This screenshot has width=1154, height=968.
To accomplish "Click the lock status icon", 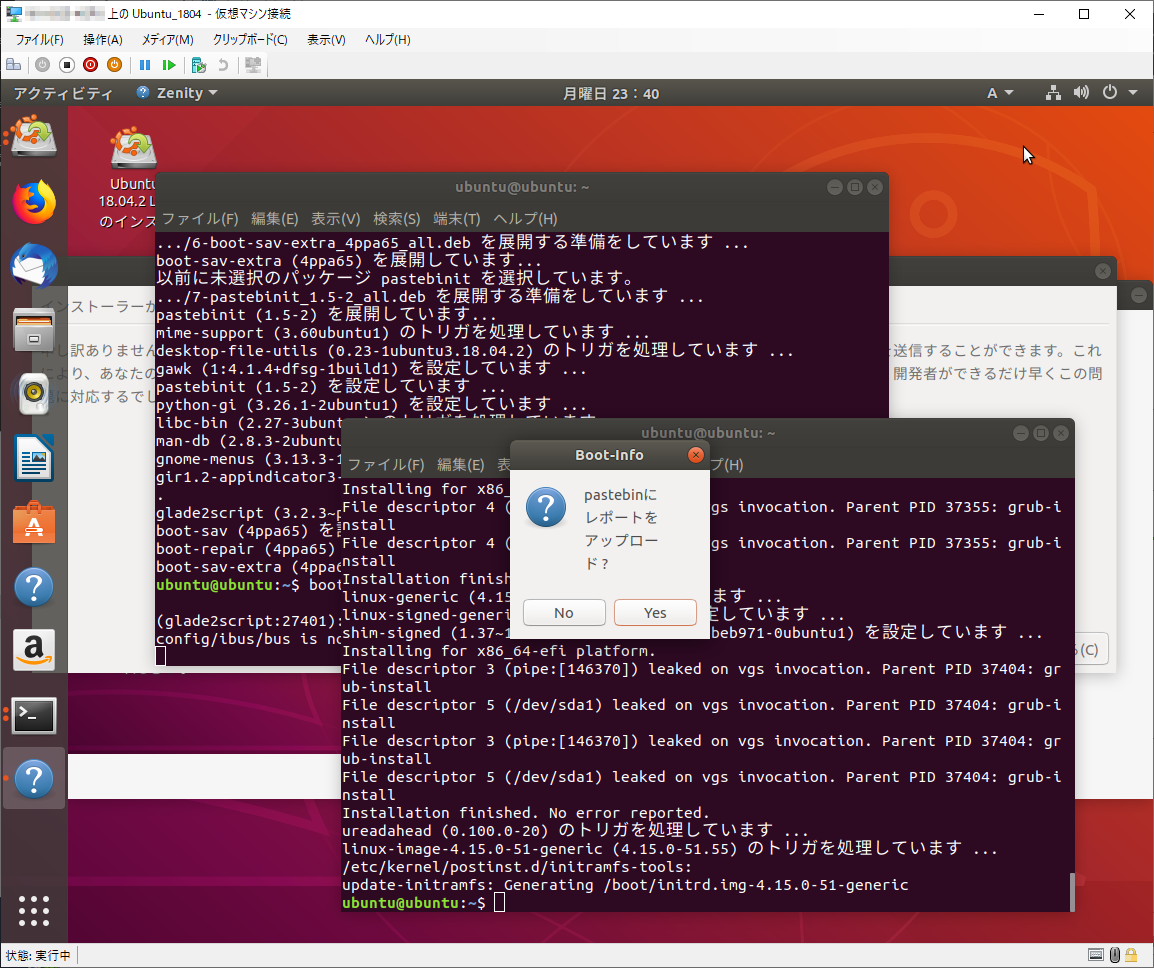I will click(x=1131, y=955).
